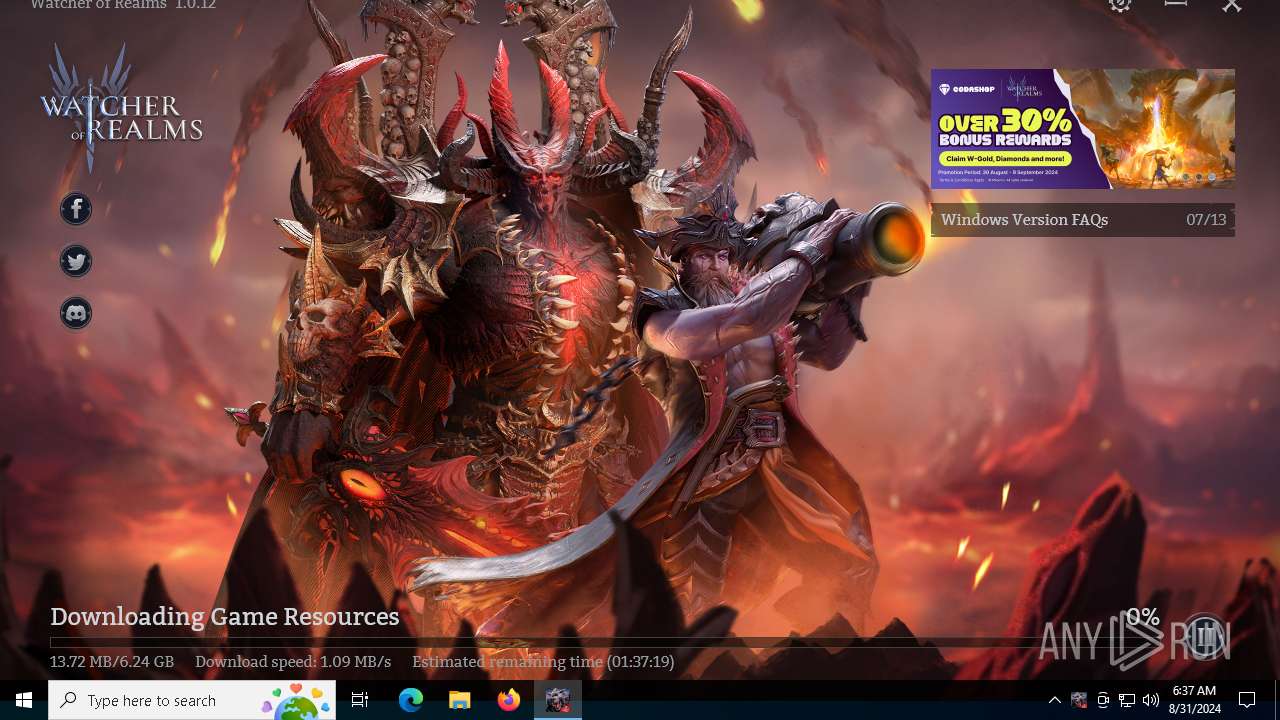Open Watcher of Realms system tray icon

coord(1079,700)
